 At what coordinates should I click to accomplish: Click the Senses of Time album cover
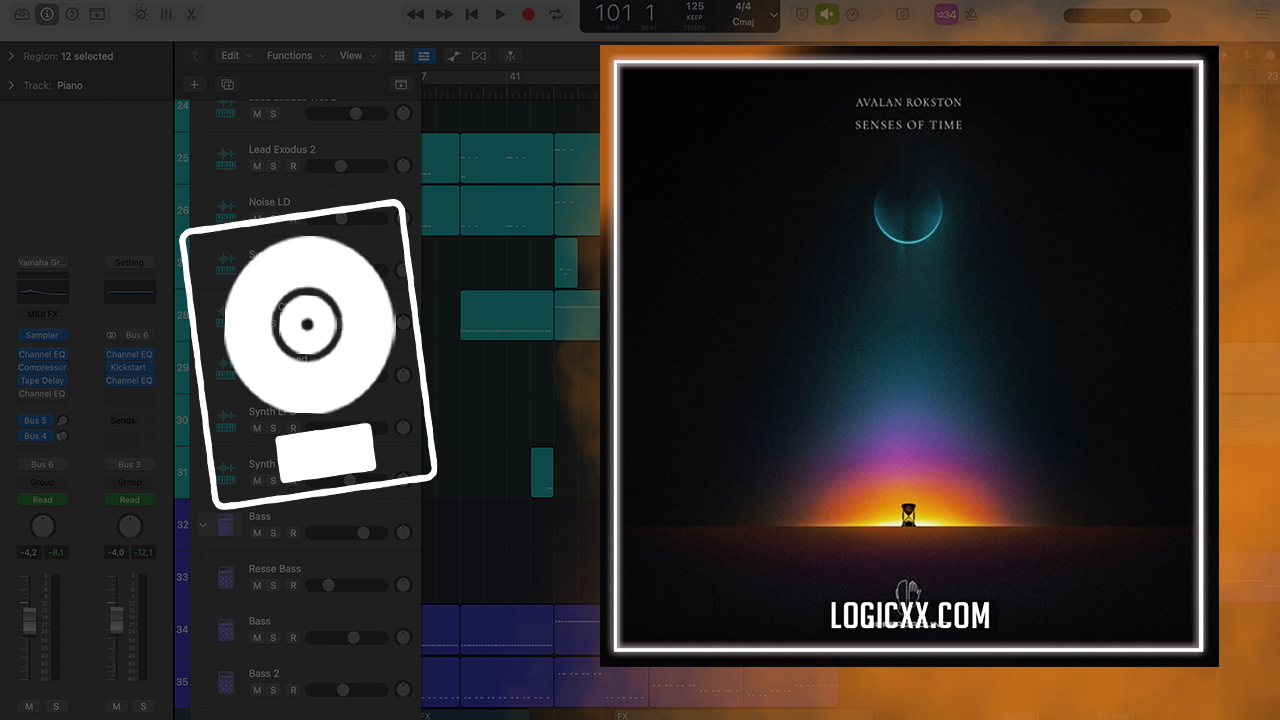(908, 356)
